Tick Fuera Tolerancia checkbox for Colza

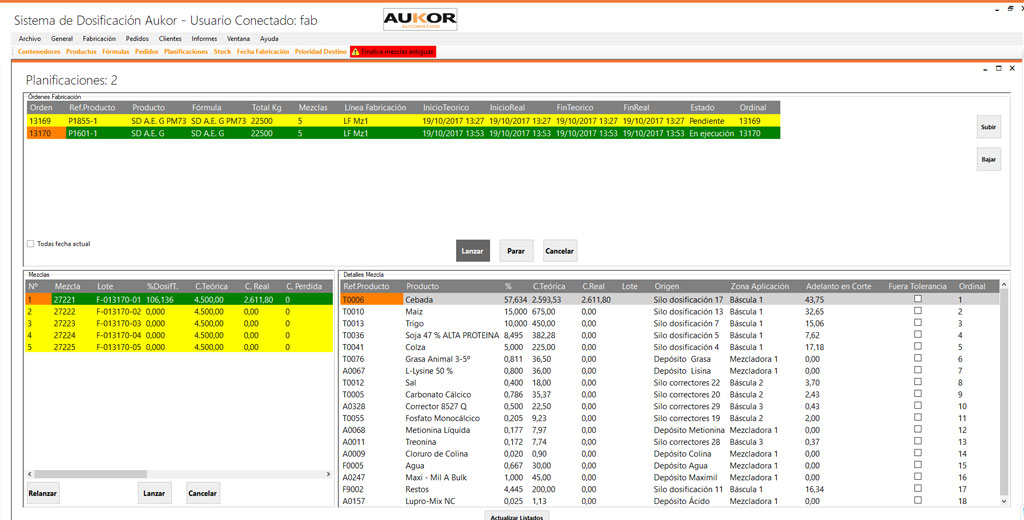[918, 346]
